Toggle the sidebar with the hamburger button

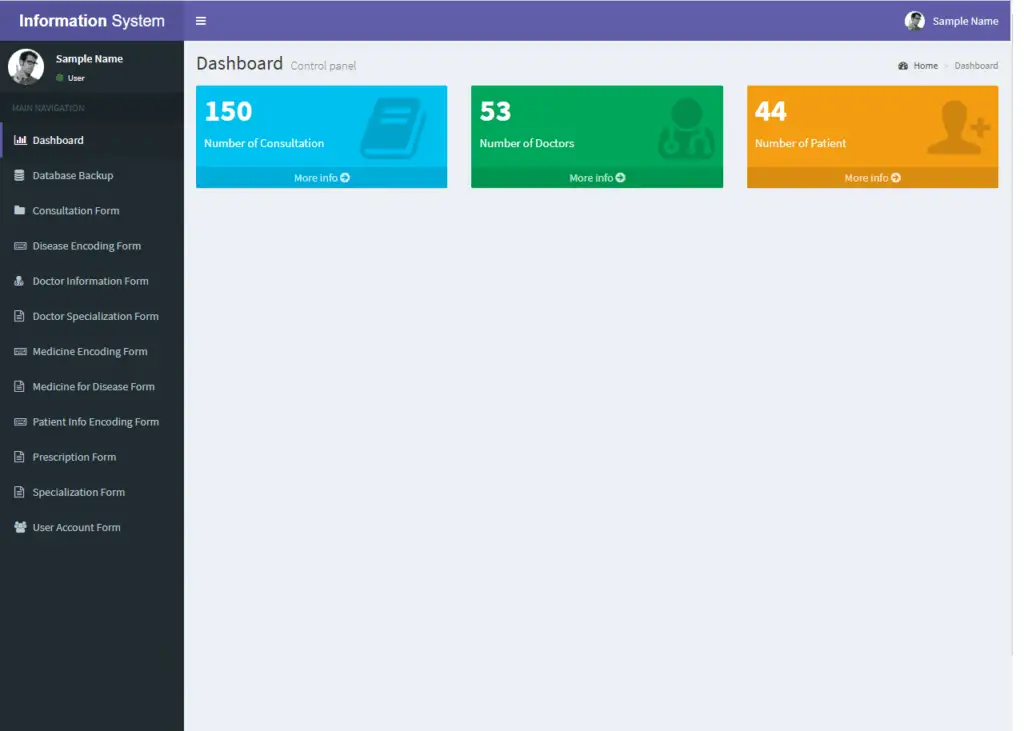(201, 20)
